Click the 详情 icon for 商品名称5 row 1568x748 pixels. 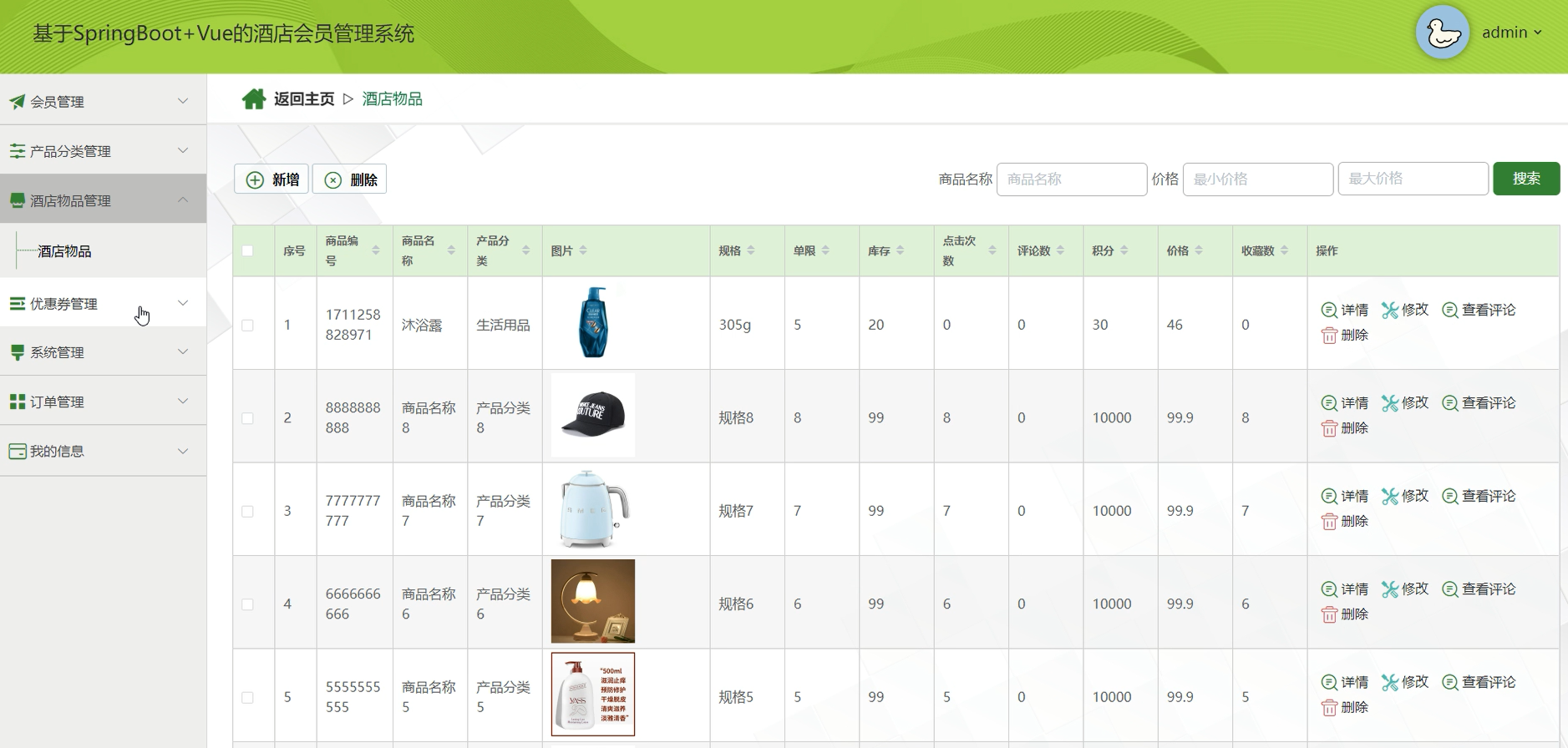point(1329,682)
